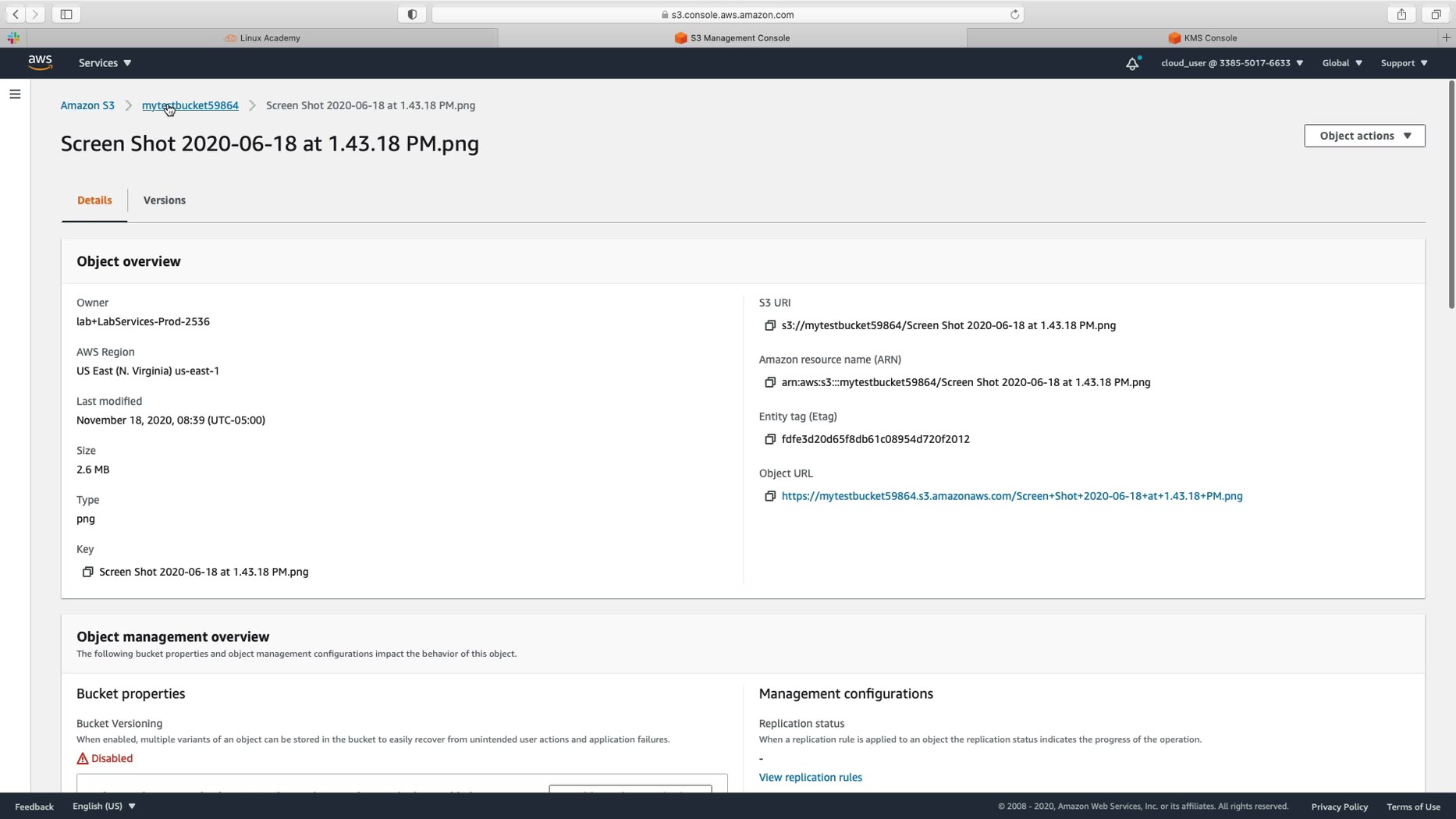Viewport: 1456px width, 819px height.
Task: Show all tabs overview button
Action: tap(1436, 14)
